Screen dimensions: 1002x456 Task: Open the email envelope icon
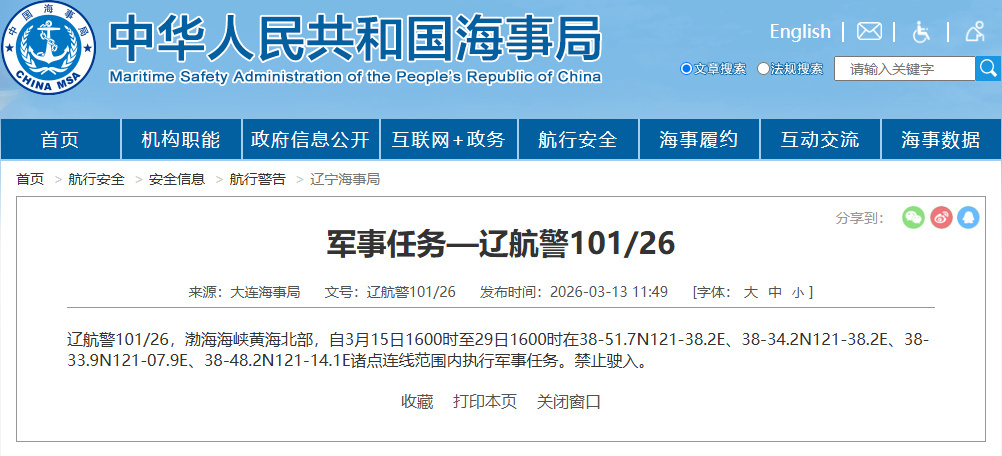(869, 31)
